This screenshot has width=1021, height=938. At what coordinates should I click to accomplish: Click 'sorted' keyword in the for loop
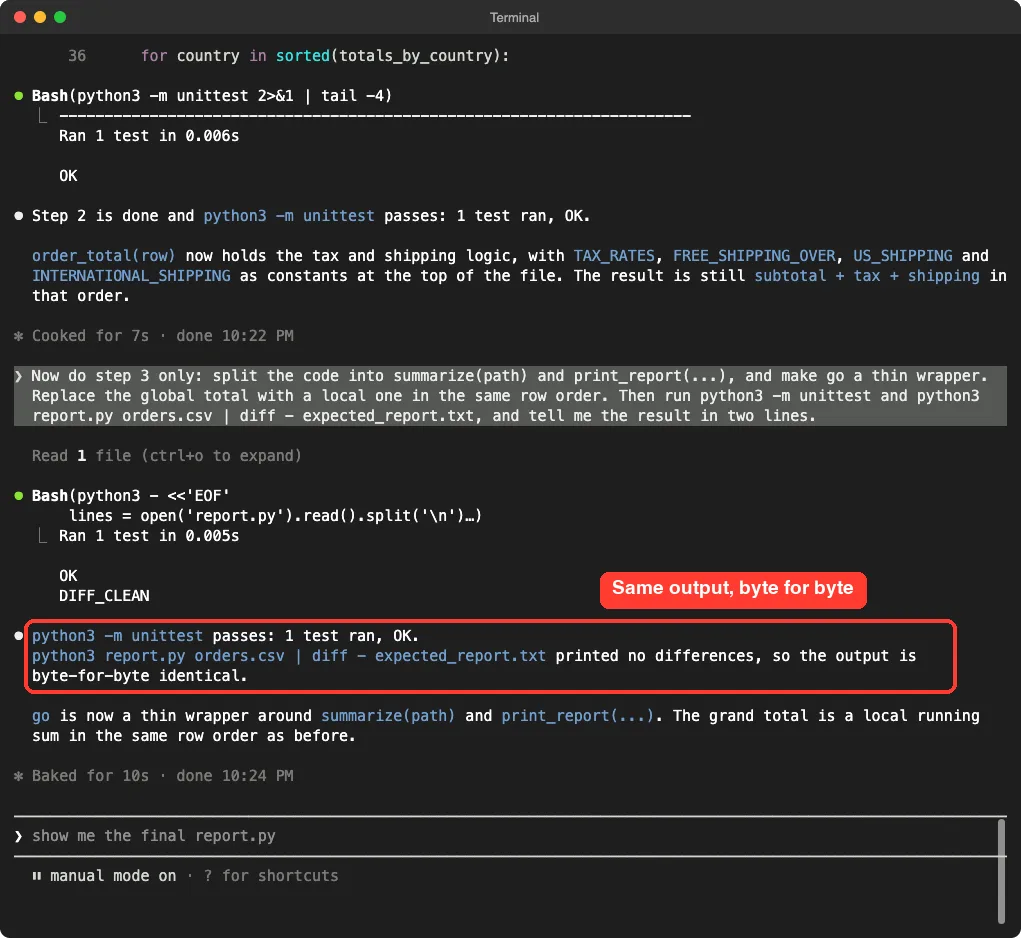tap(303, 56)
